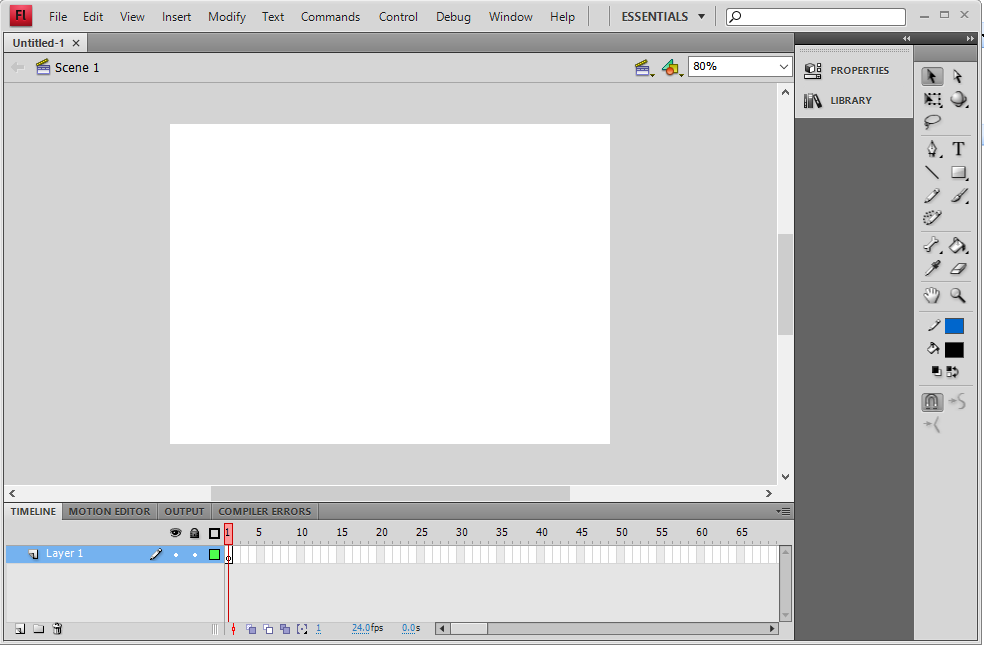The width and height of the screenshot is (984, 645).
Task: Switch to the COMPILER ERRORS tab
Action: coord(264,511)
